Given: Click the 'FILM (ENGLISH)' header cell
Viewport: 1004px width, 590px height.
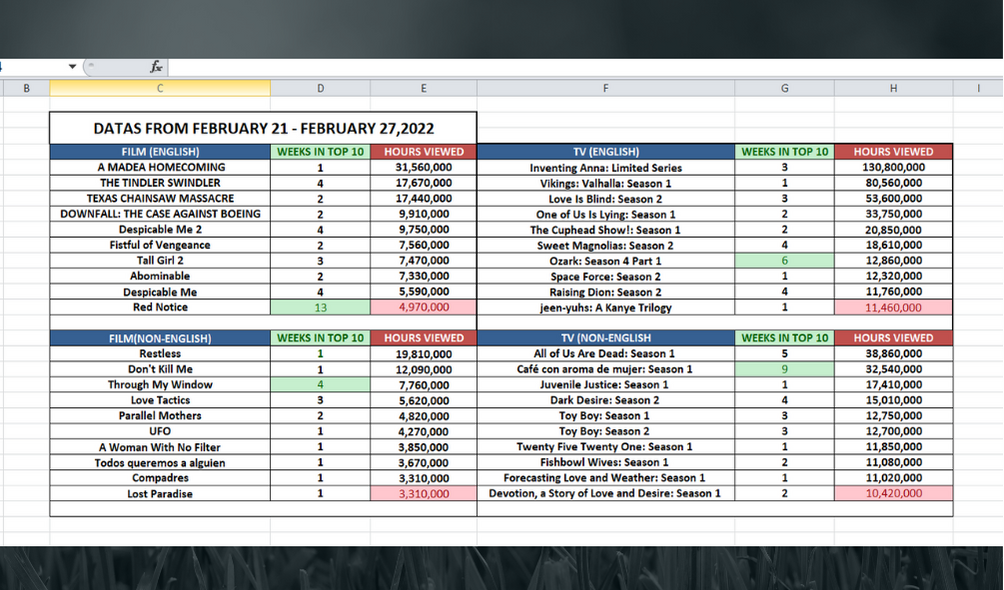Looking at the screenshot, I should coord(160,152).
